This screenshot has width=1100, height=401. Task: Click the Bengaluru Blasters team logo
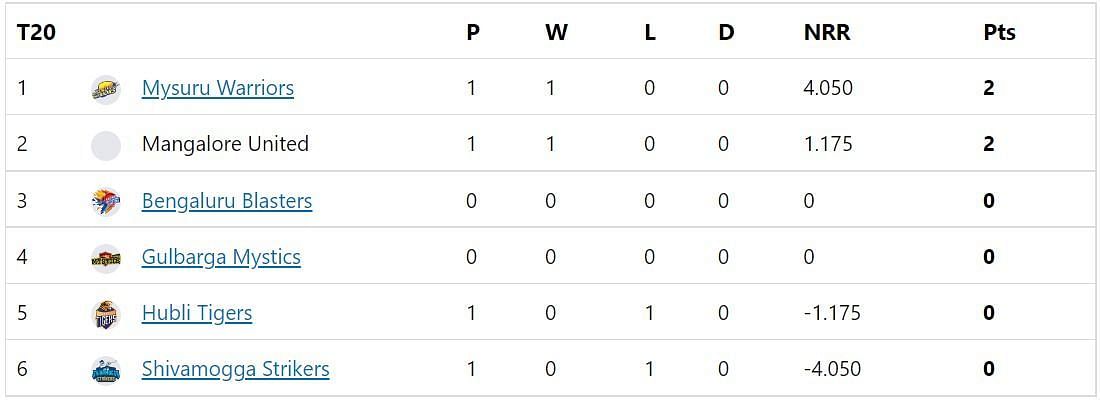coord(105,201)
